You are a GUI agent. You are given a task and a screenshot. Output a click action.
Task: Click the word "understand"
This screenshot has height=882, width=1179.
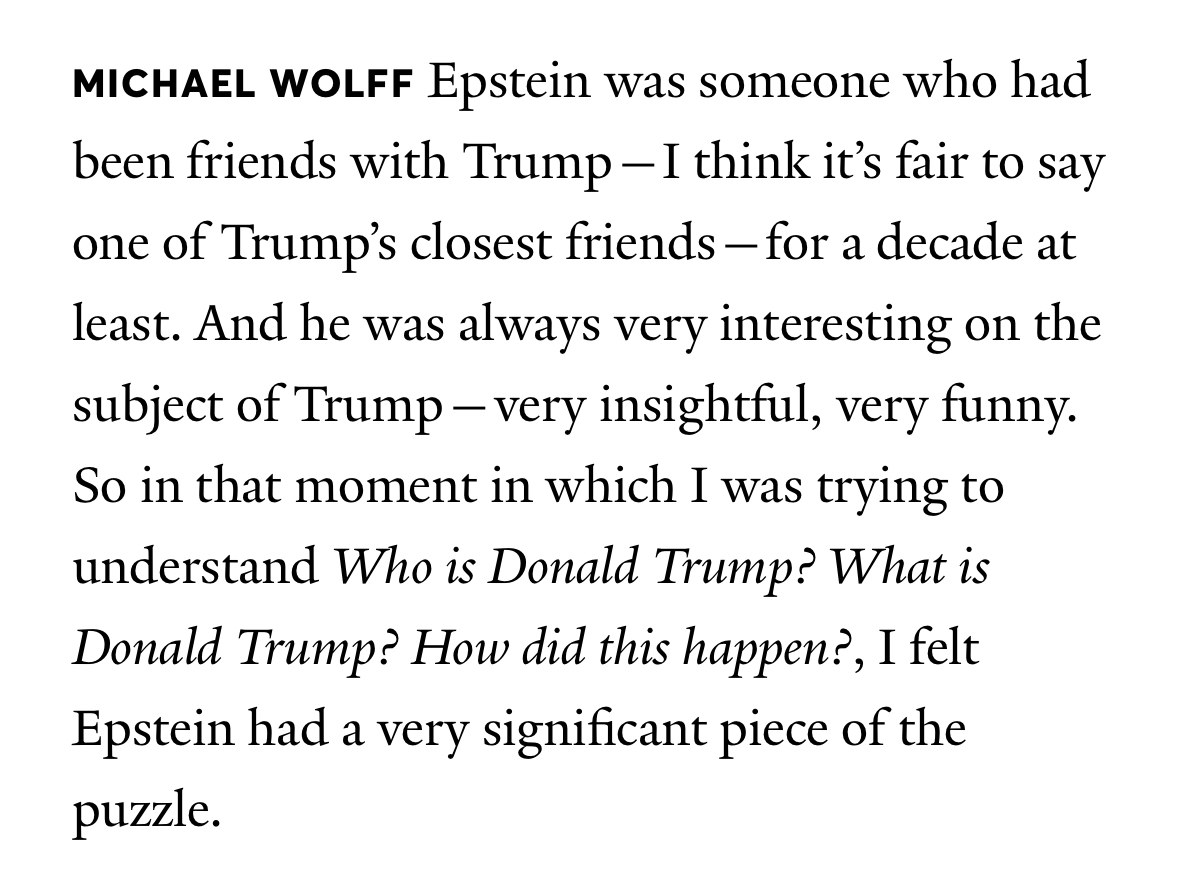point(194,567)
